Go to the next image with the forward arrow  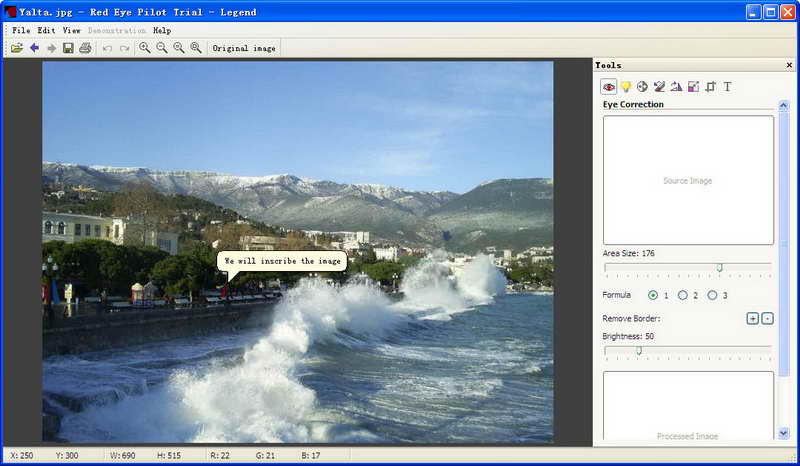pyautogui.click(x=51, y=48)
